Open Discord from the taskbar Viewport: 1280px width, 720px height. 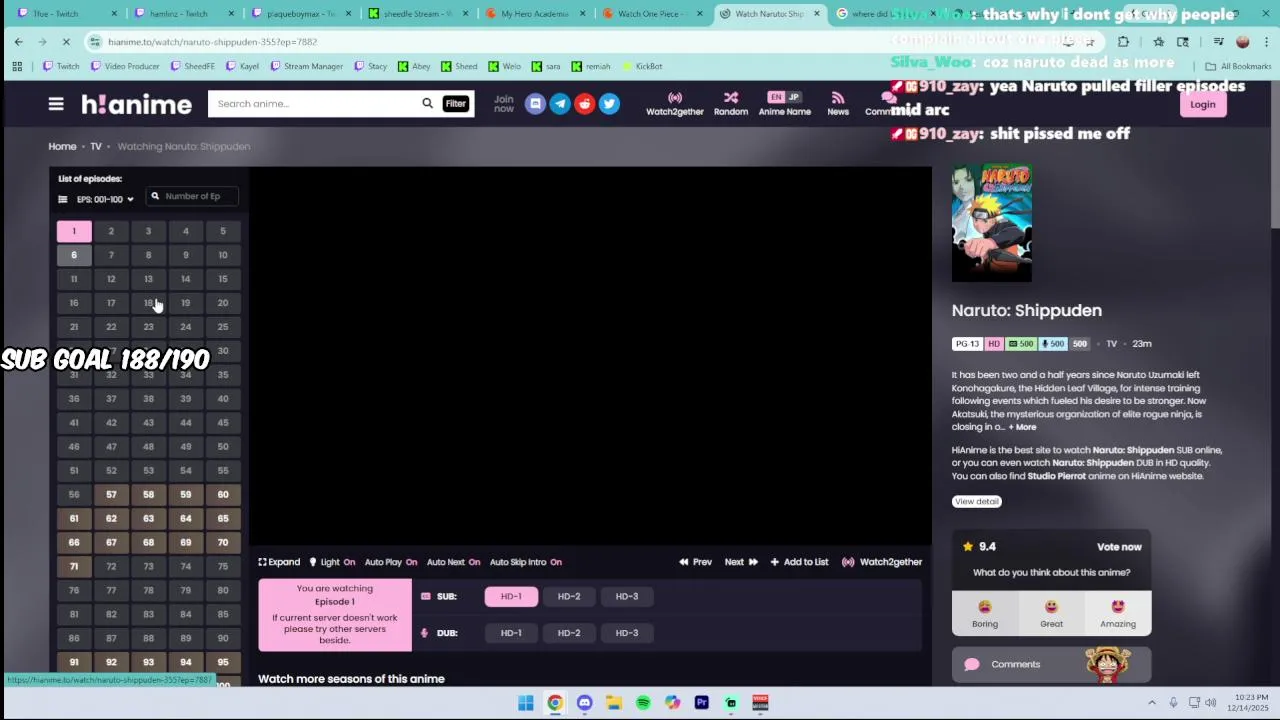[584, 703]
